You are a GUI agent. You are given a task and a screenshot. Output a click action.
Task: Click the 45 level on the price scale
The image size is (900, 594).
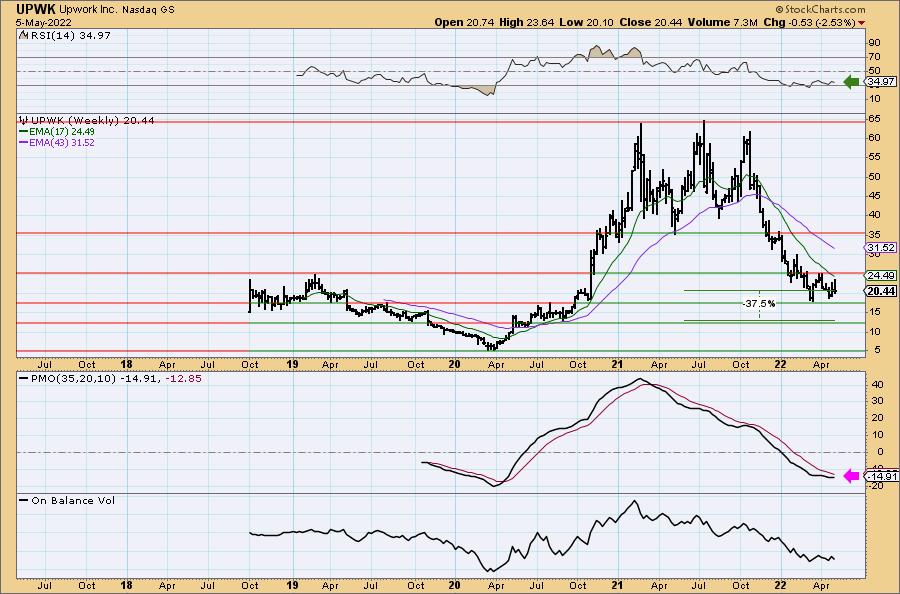[874, 196]
